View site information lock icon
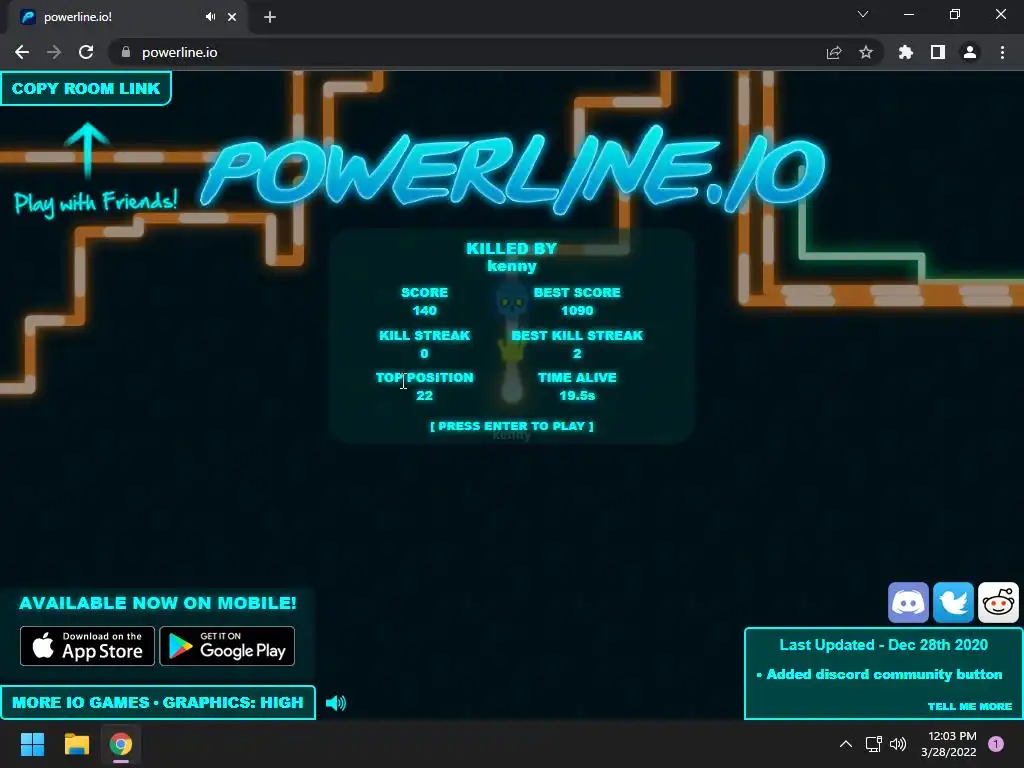The width and height of the screenshot is (1024, 768). click(x=126, y=52)
